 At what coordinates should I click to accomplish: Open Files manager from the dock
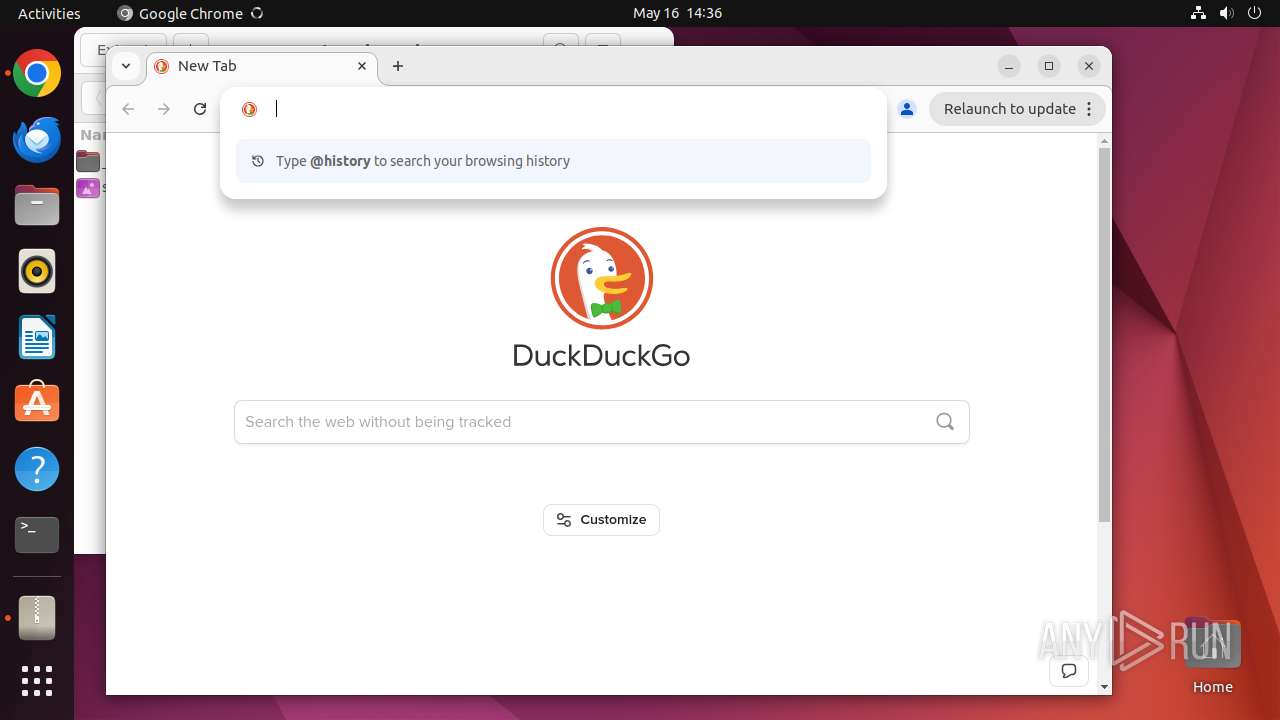click(x=37, y=205)
